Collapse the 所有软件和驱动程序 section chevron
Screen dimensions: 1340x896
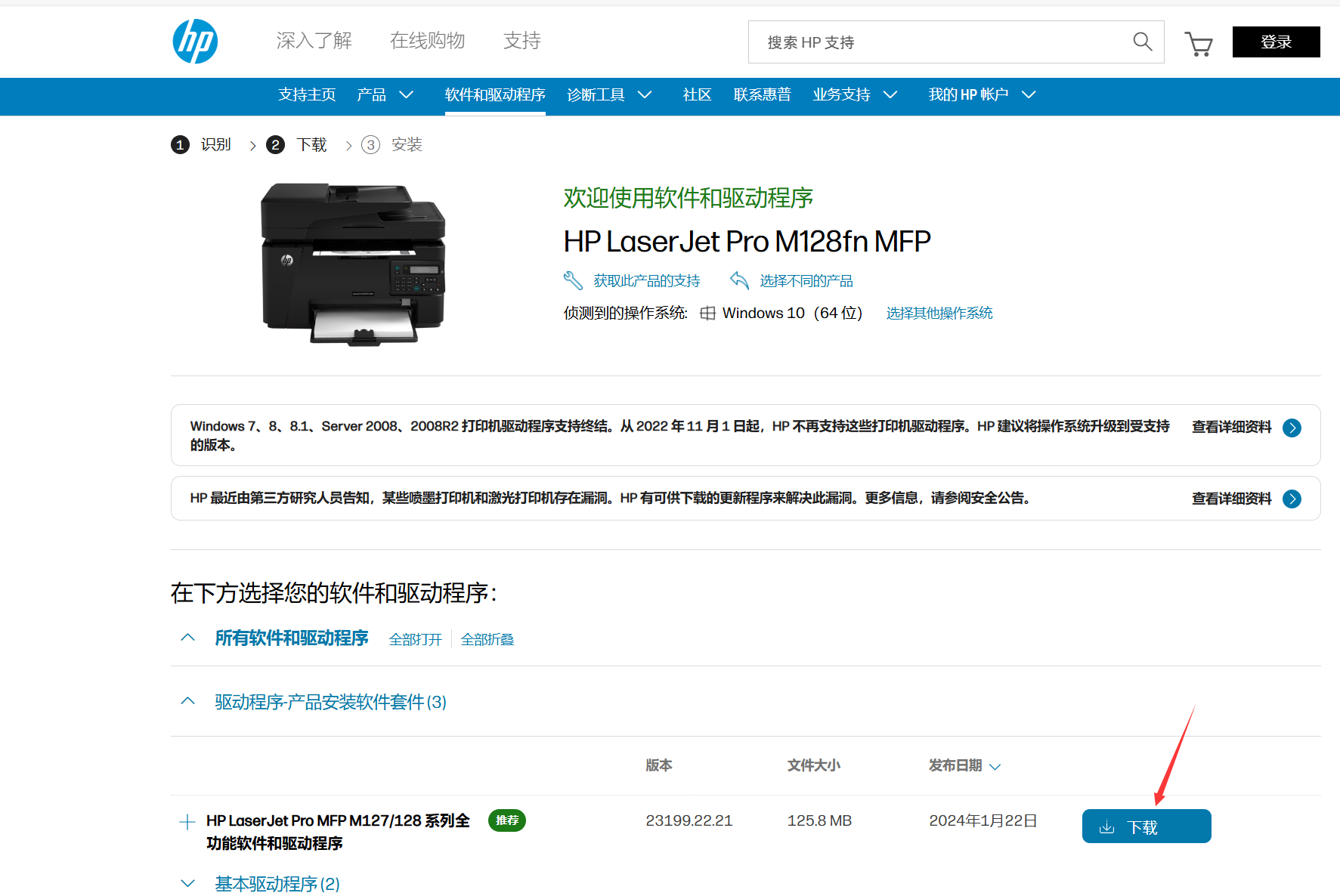tap(188, 638)
